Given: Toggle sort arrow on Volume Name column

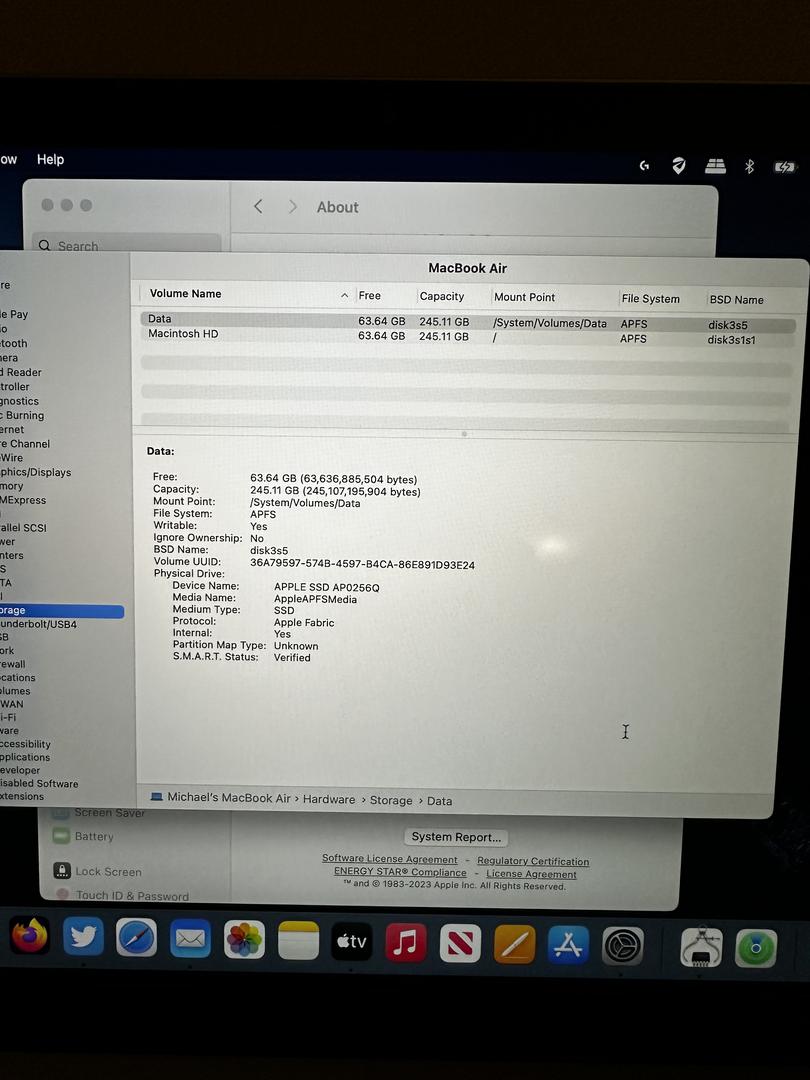Looking at the screenshot, I should pos(344,295).
